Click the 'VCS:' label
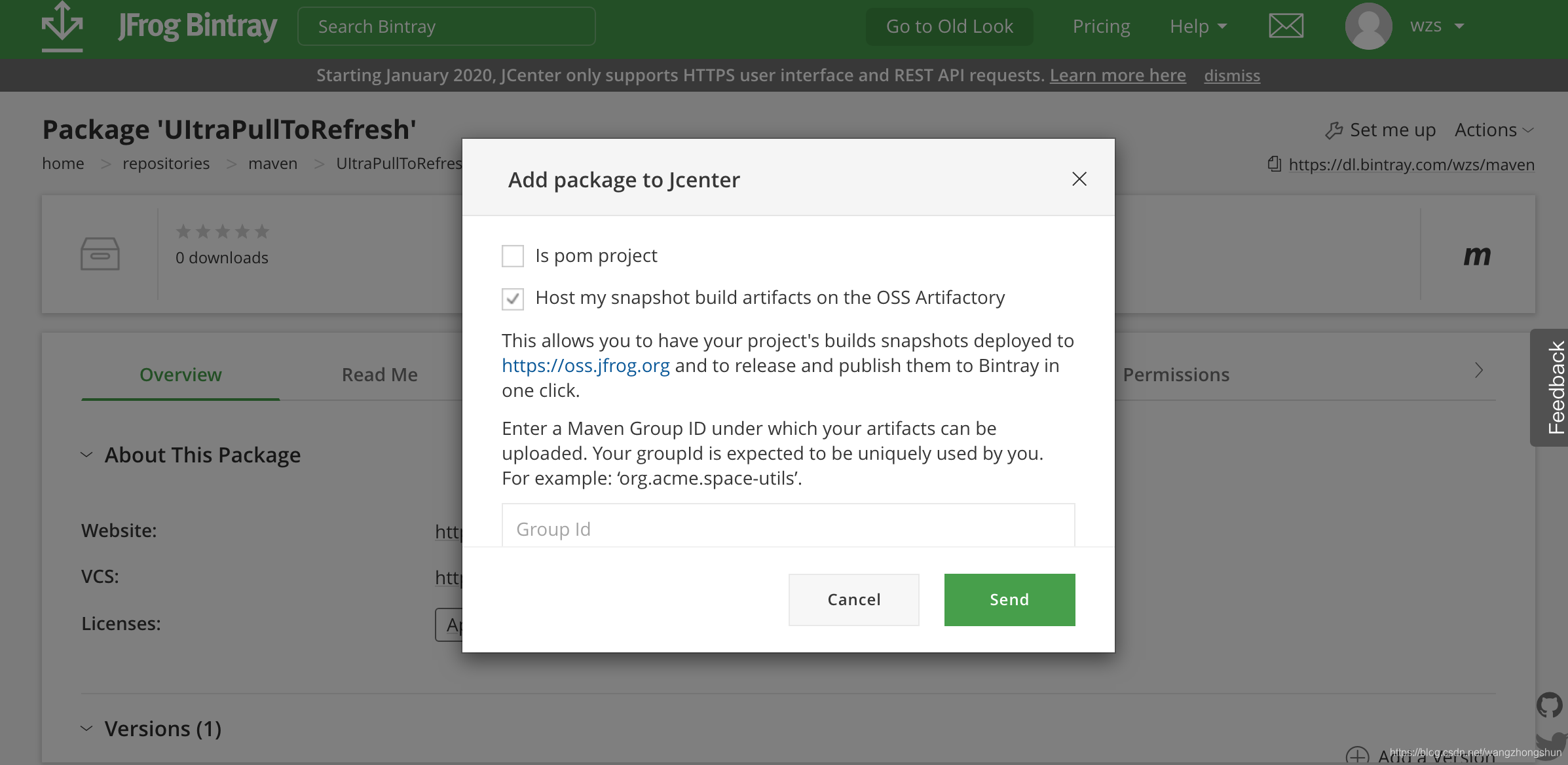Viewport: 1568px width, 765px height. [100, 576]
